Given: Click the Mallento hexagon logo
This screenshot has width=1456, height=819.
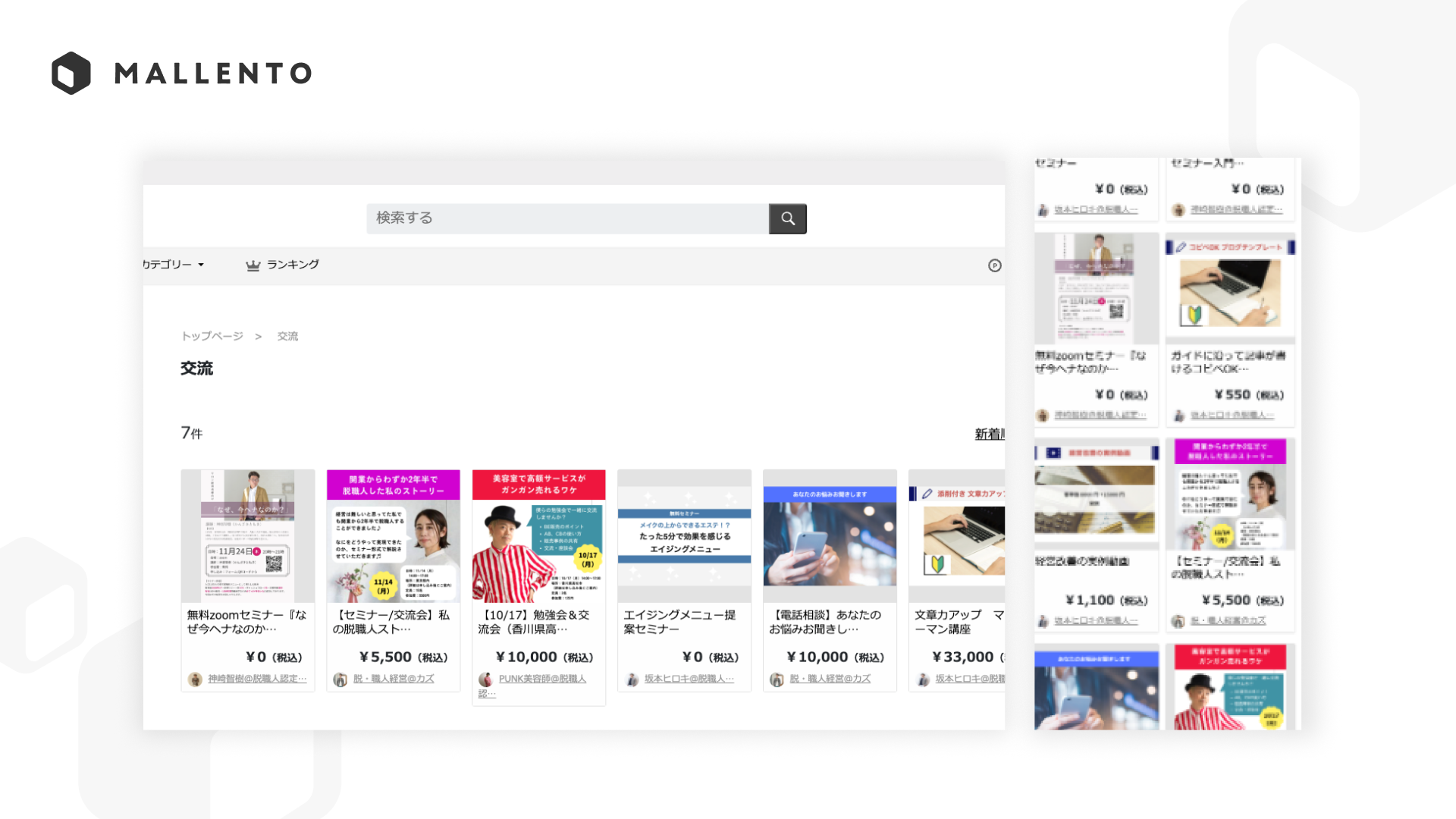Looking at the screenshot, I should [71, 74].
